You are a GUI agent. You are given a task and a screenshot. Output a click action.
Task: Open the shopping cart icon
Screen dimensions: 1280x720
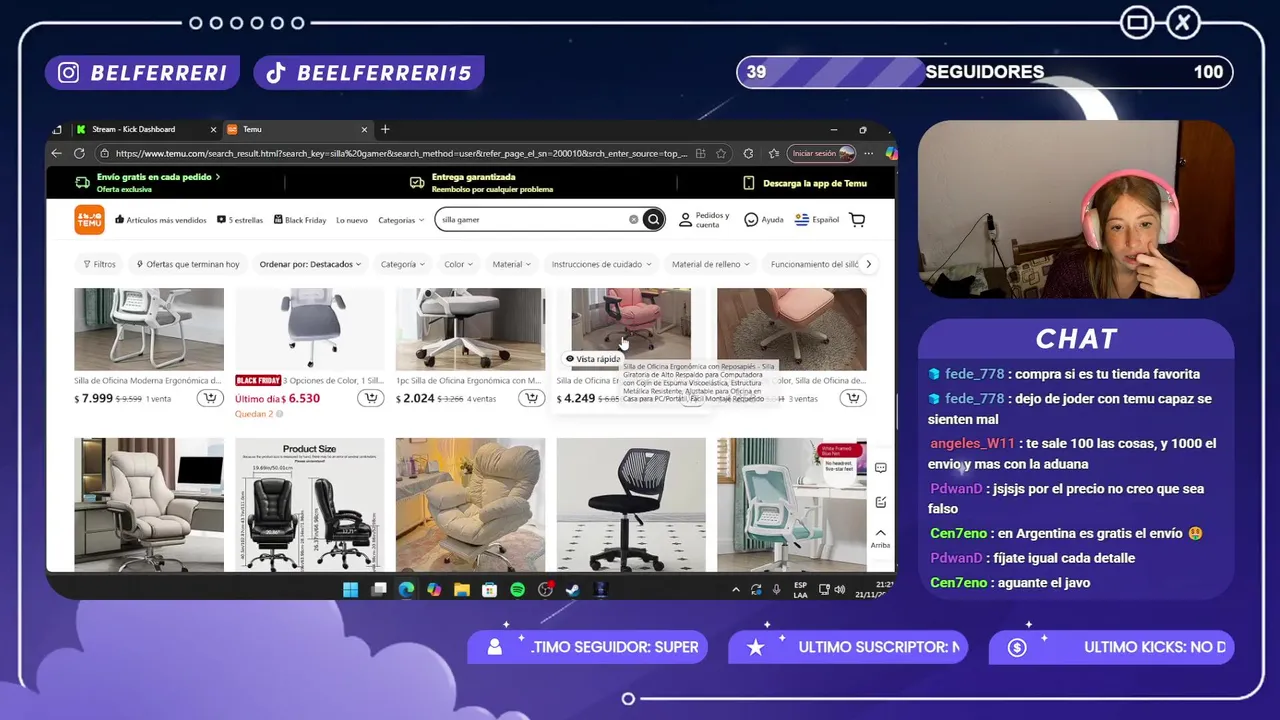tap(857, 220)
